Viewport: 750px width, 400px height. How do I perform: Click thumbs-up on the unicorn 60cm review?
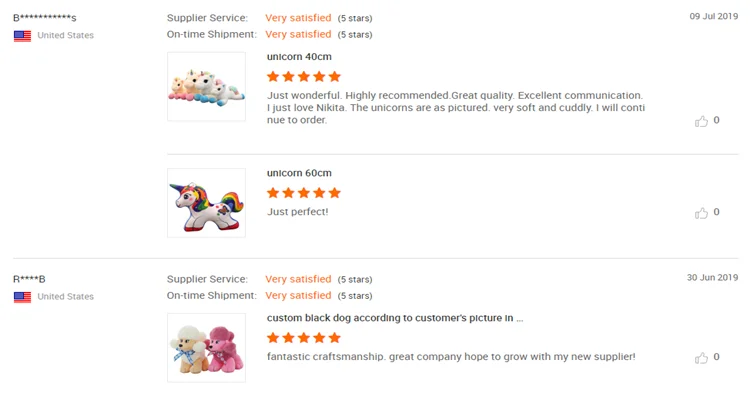[x=701, y=213]
